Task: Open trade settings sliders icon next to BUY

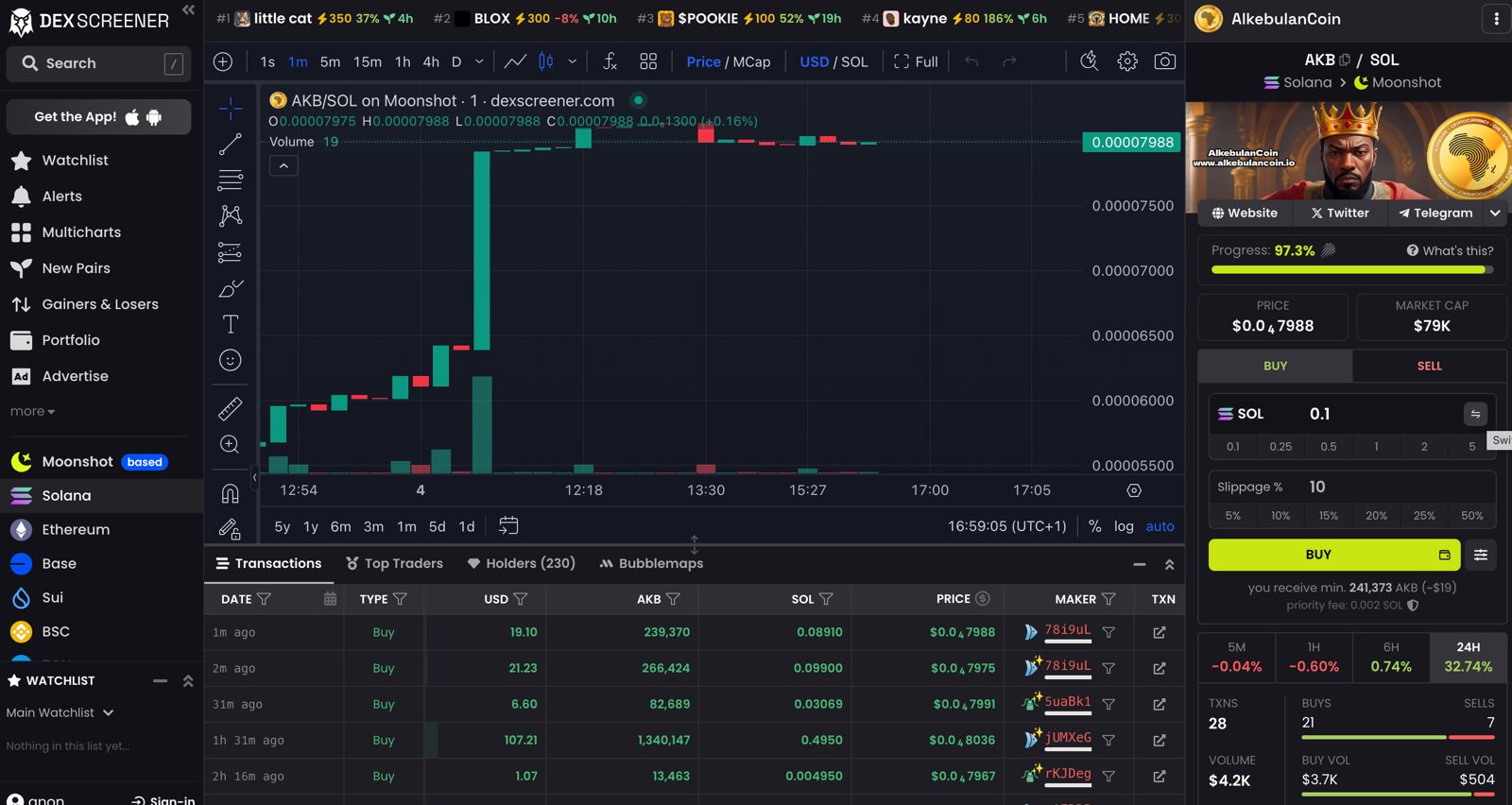Action: coord(1481,555)
